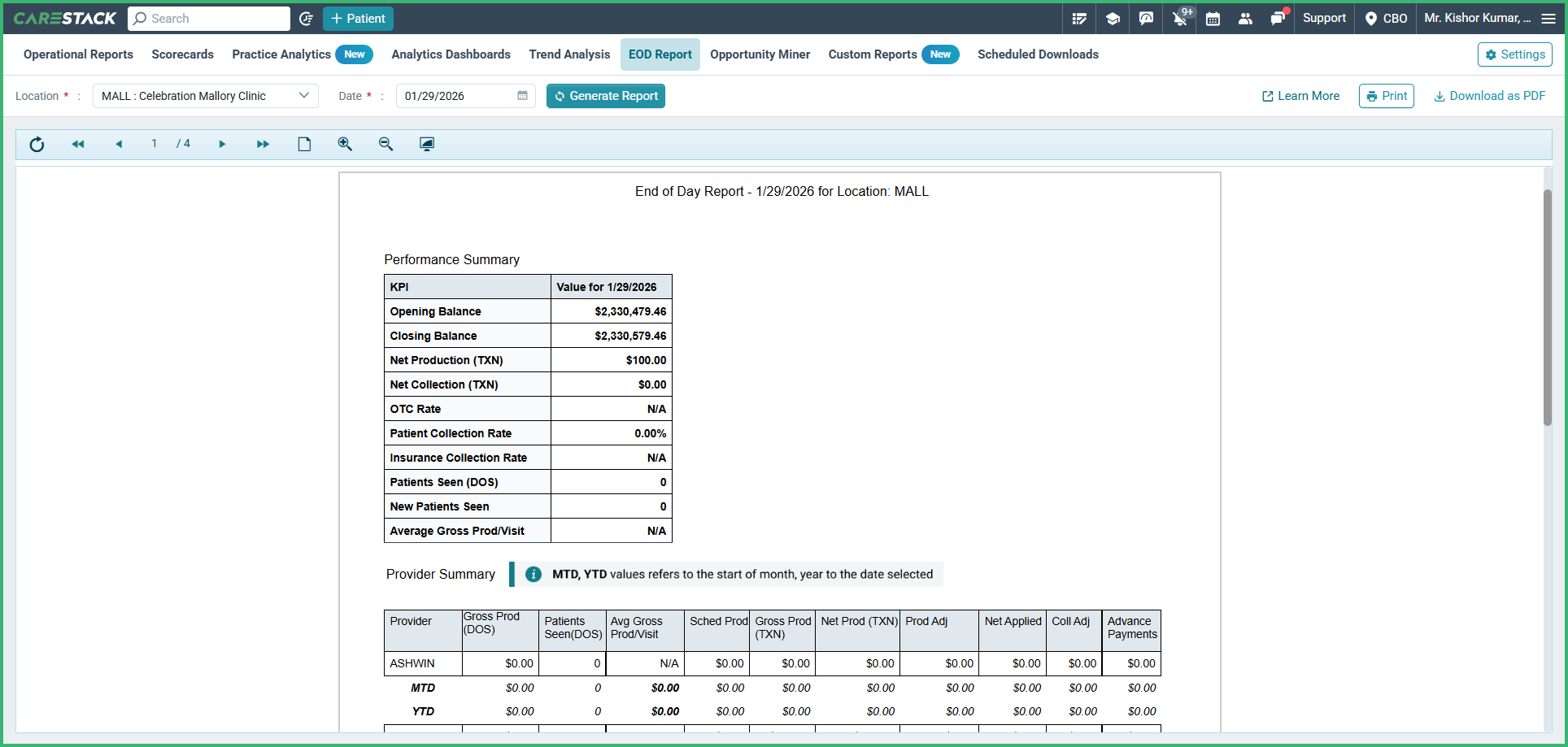This screenshot has height=747, width=1568.
Task: Open the patients group icon
Action: (1245, 19)
